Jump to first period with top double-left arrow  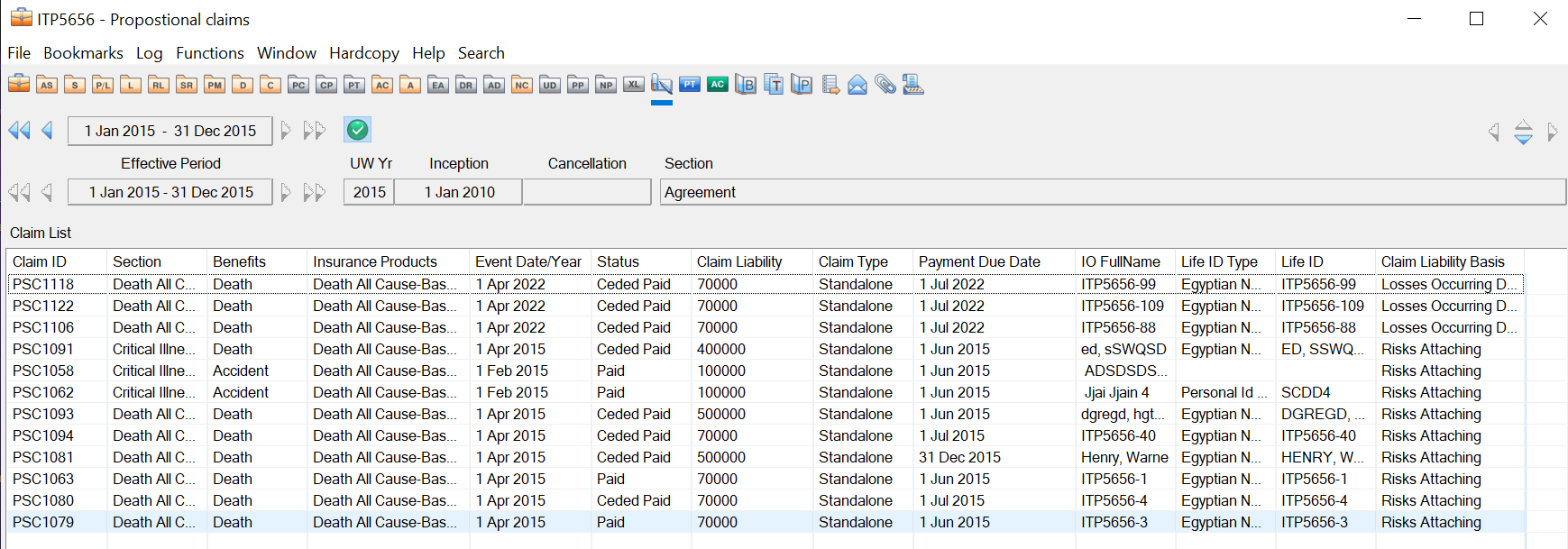(x=19, y=131)
